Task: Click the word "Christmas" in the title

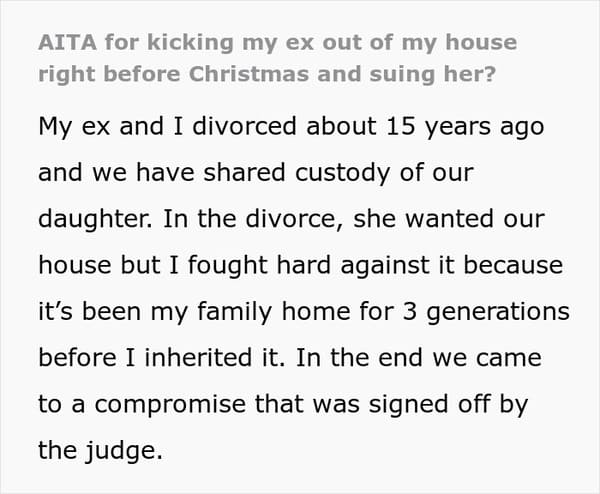Action: 249,74
